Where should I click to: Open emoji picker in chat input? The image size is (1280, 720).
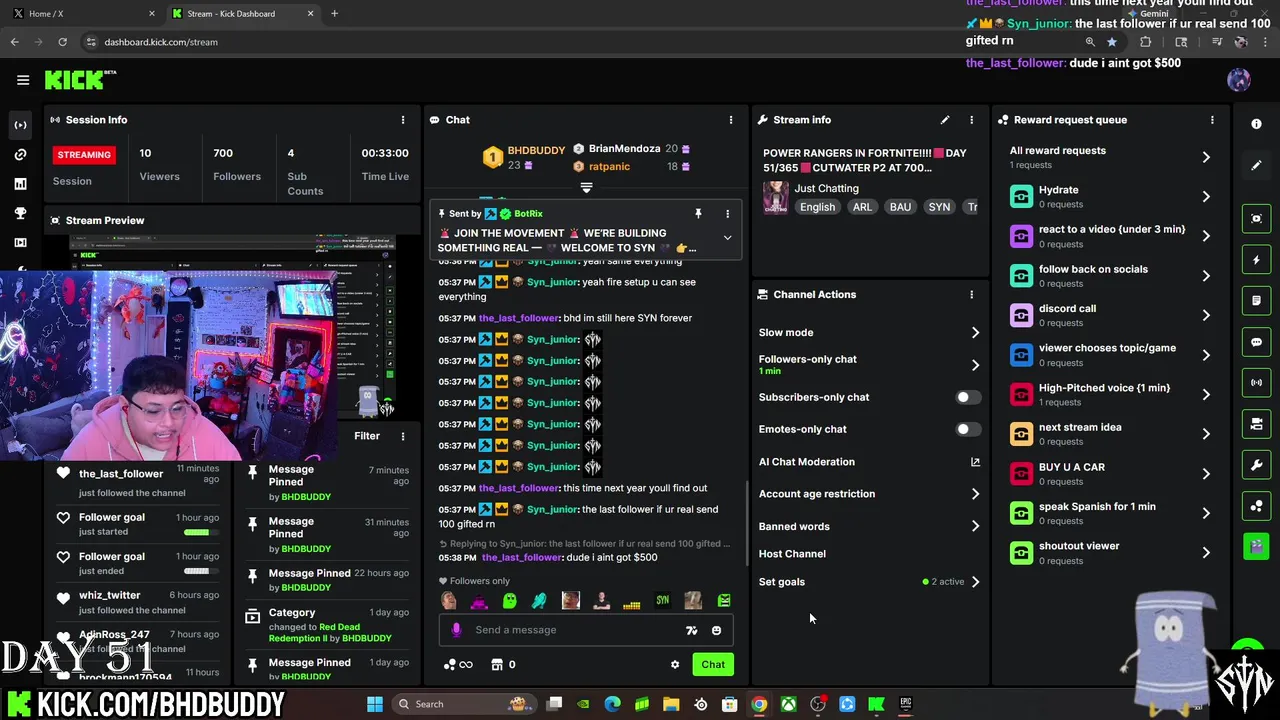[x=716, y=630]
